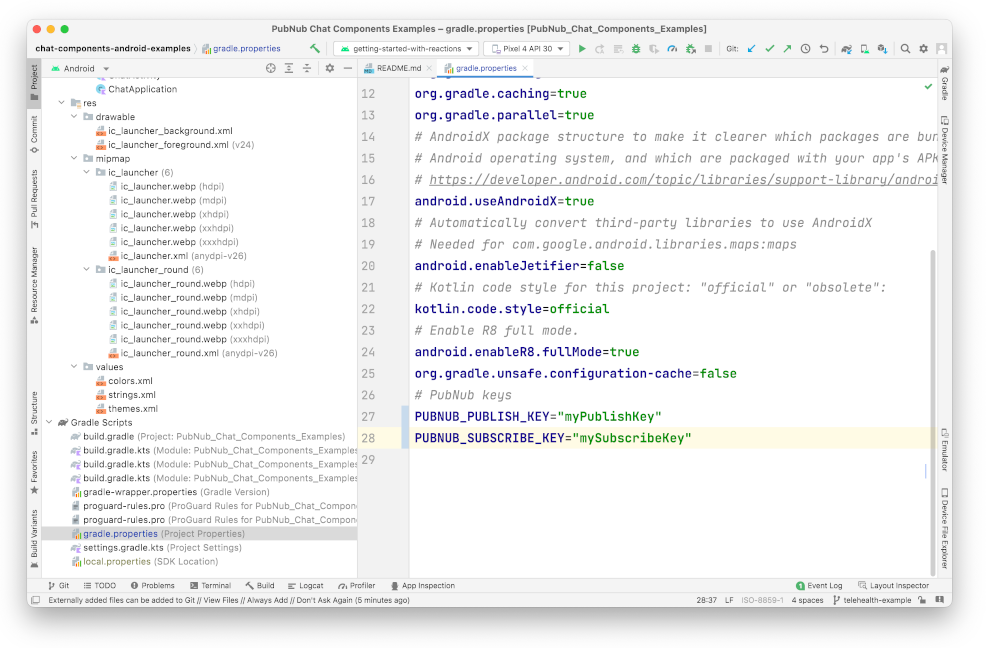This screenshot has width=1000, height=648.
Task: Commit changes using the green checkmark icon
Action: tap(768, 47)
